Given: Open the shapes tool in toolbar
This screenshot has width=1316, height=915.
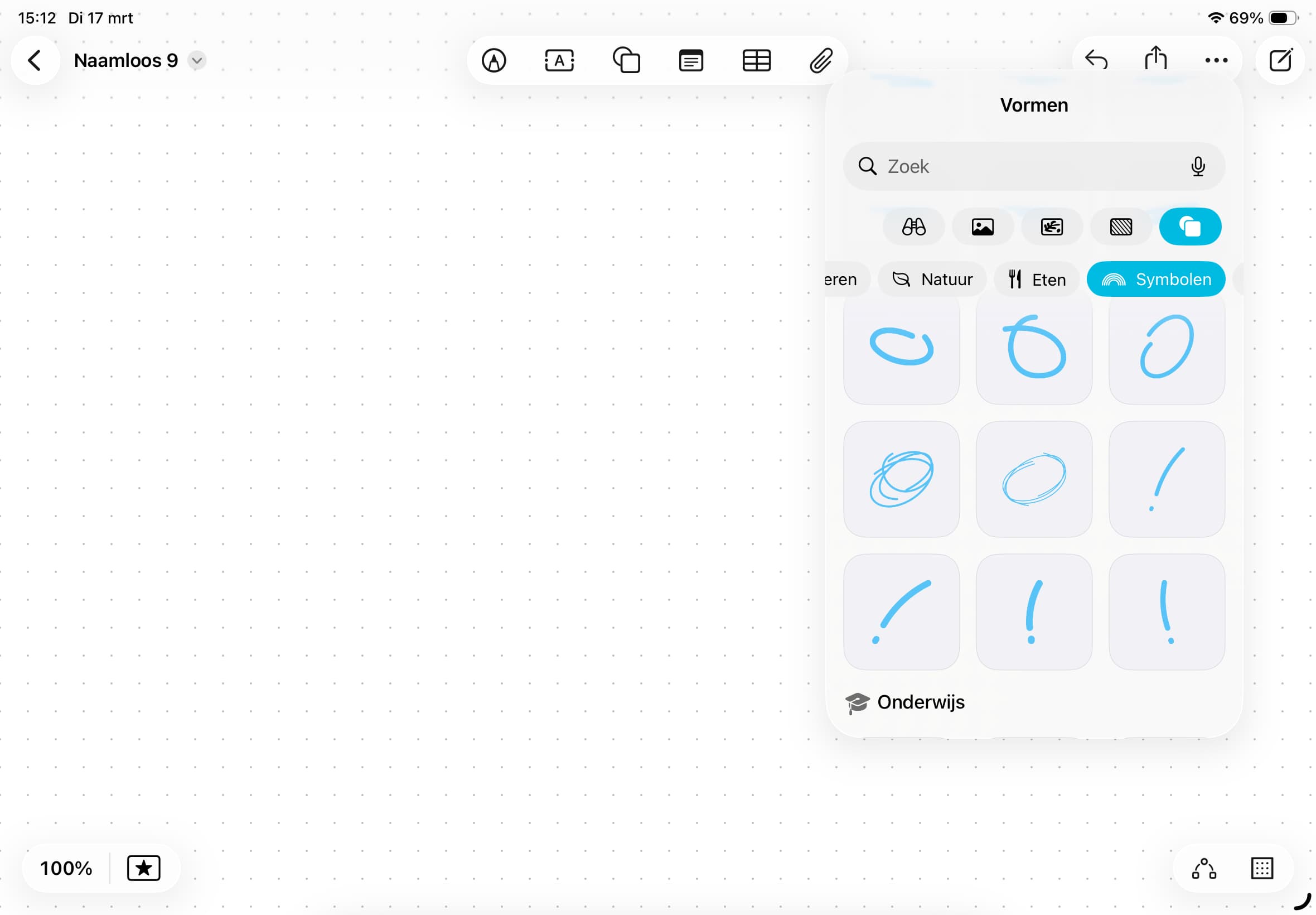Looking at the screenshot, I should (626, 60).
